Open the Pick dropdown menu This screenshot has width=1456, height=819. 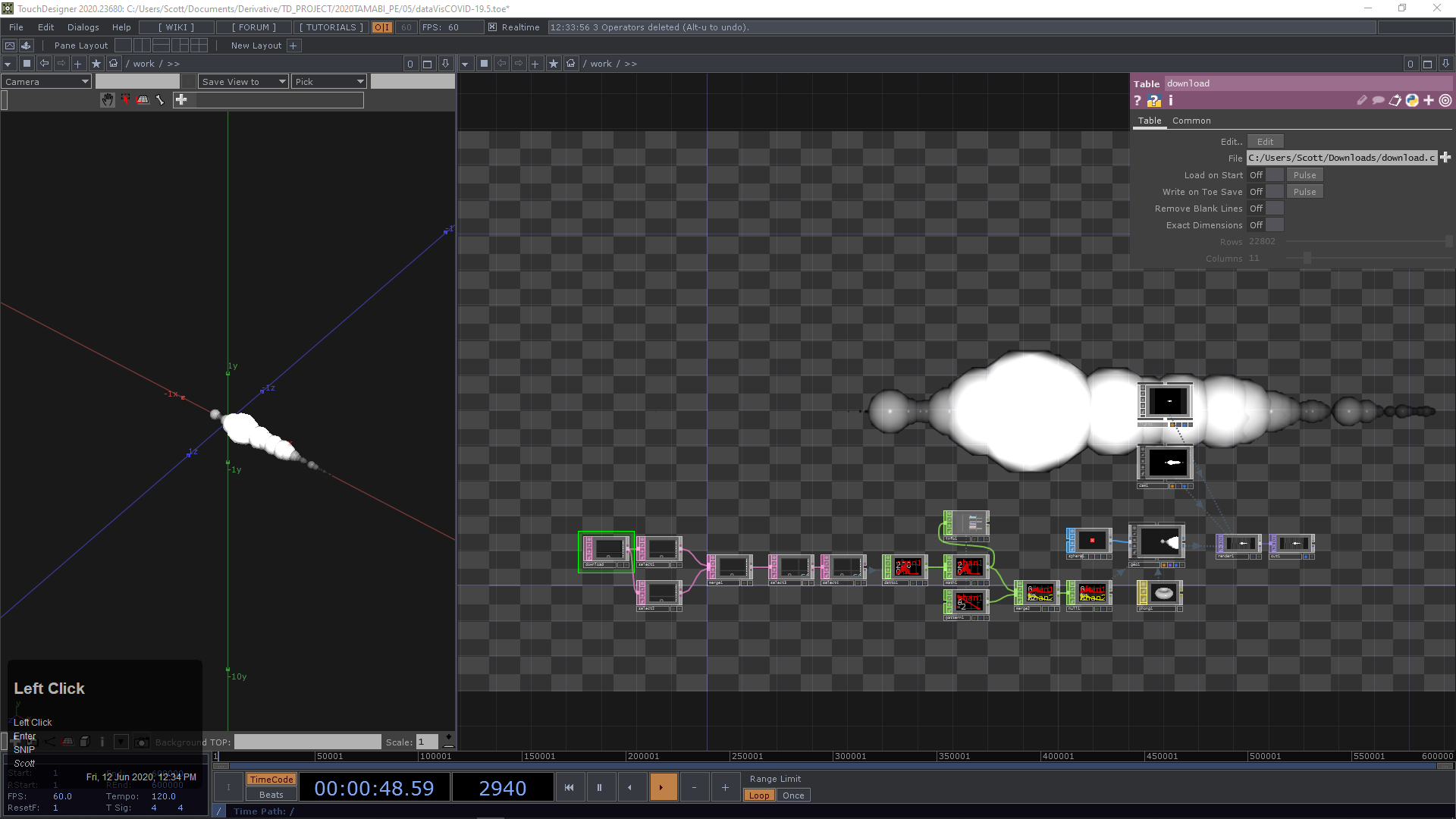point(329,82)
